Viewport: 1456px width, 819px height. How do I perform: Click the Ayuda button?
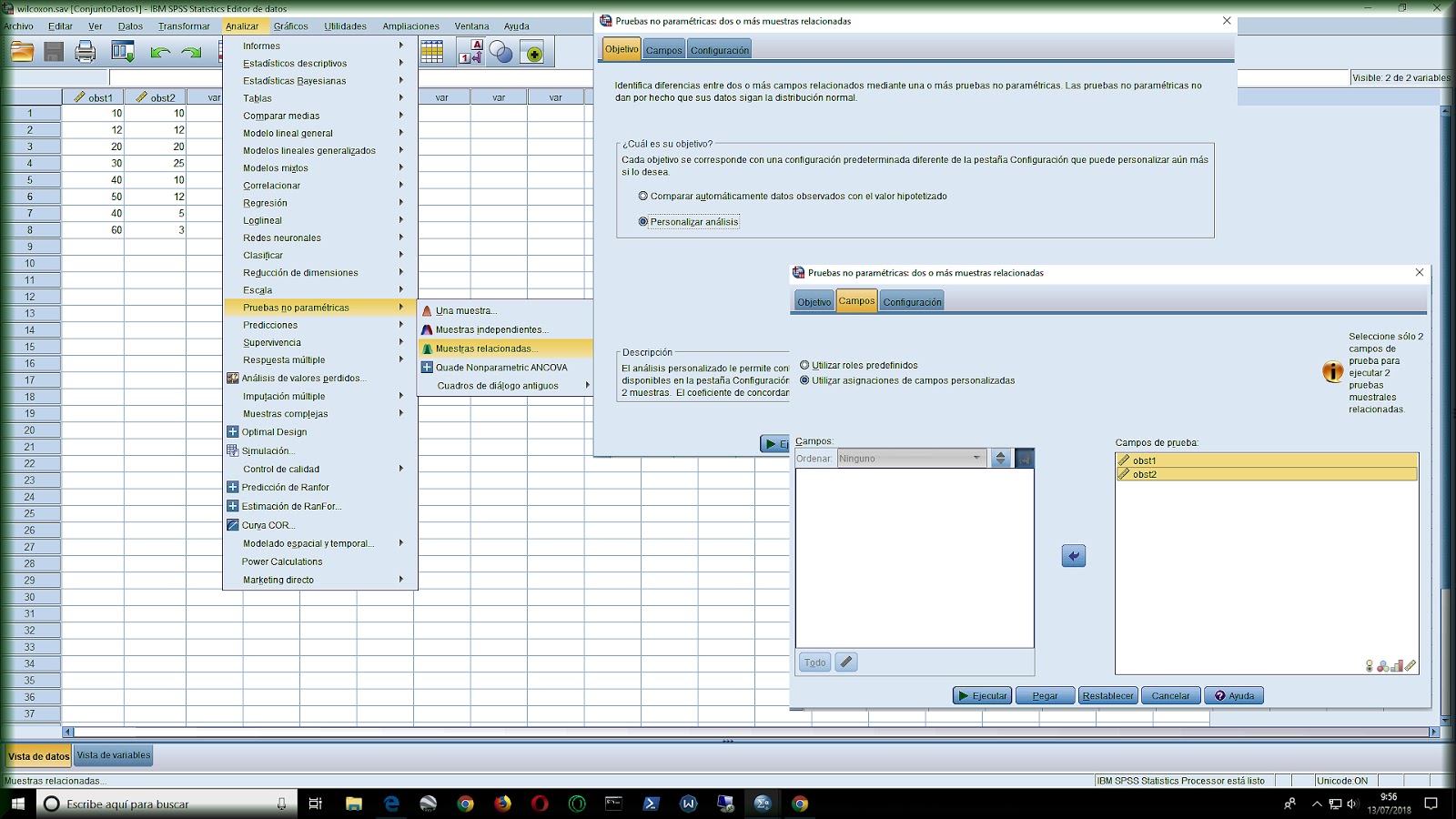(x=1234, y=696)
